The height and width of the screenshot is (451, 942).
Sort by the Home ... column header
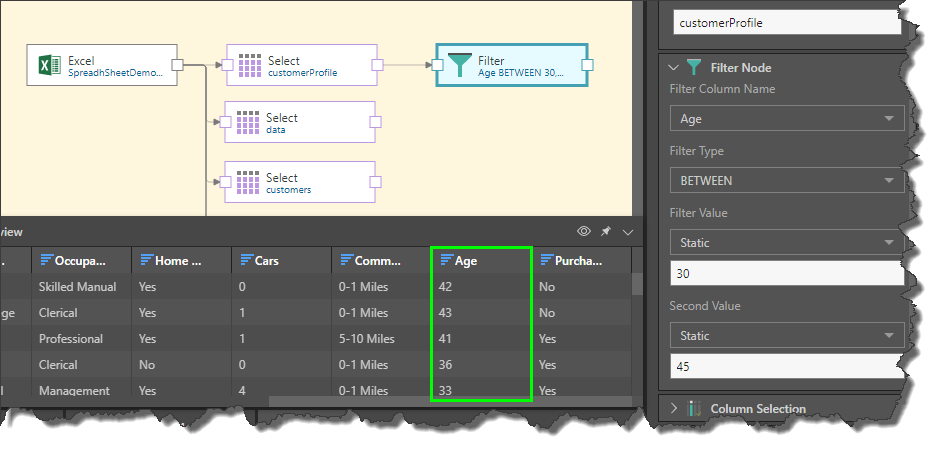181,261
